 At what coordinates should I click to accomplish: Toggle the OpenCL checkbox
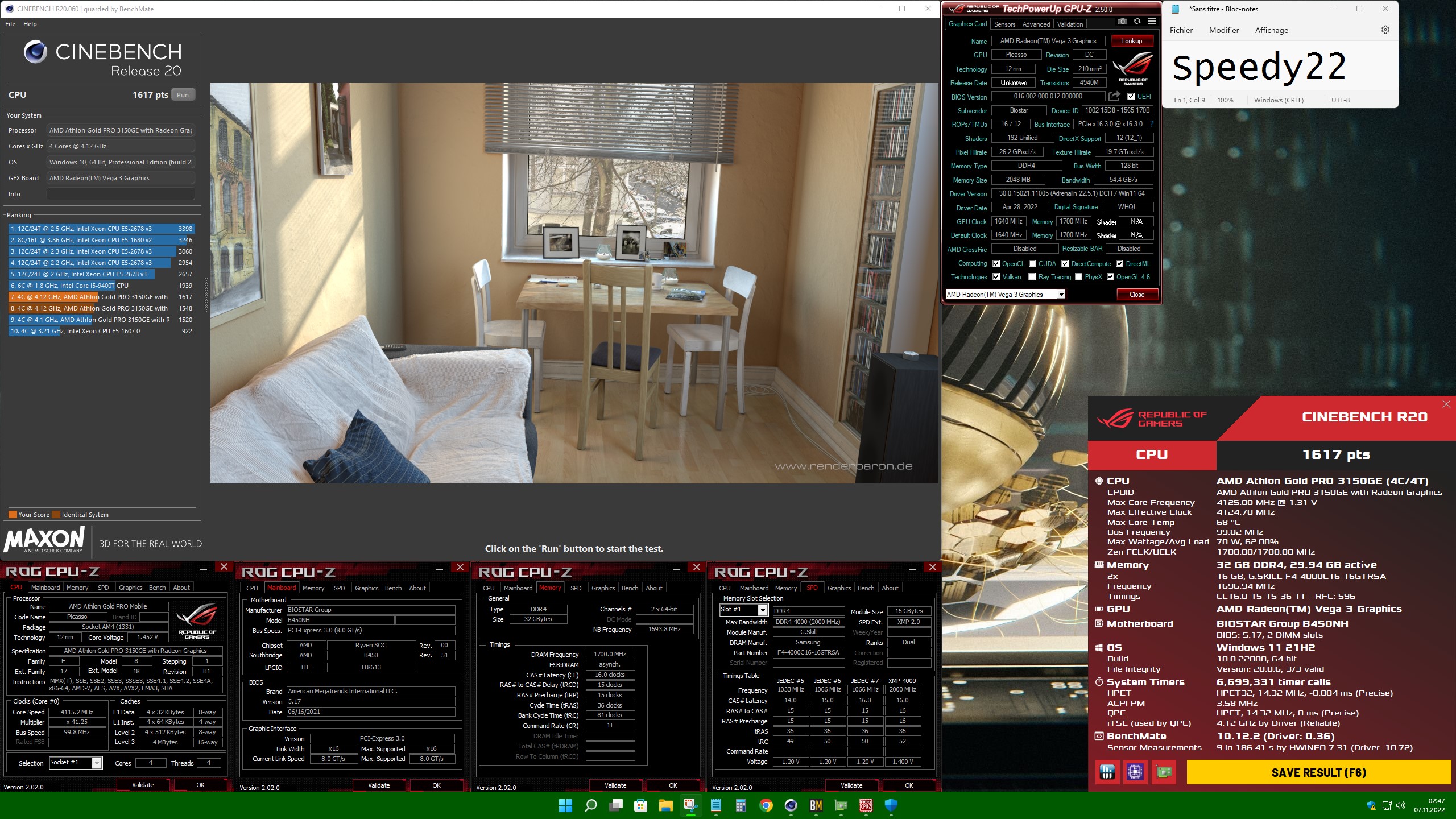[x=996, y=264]
